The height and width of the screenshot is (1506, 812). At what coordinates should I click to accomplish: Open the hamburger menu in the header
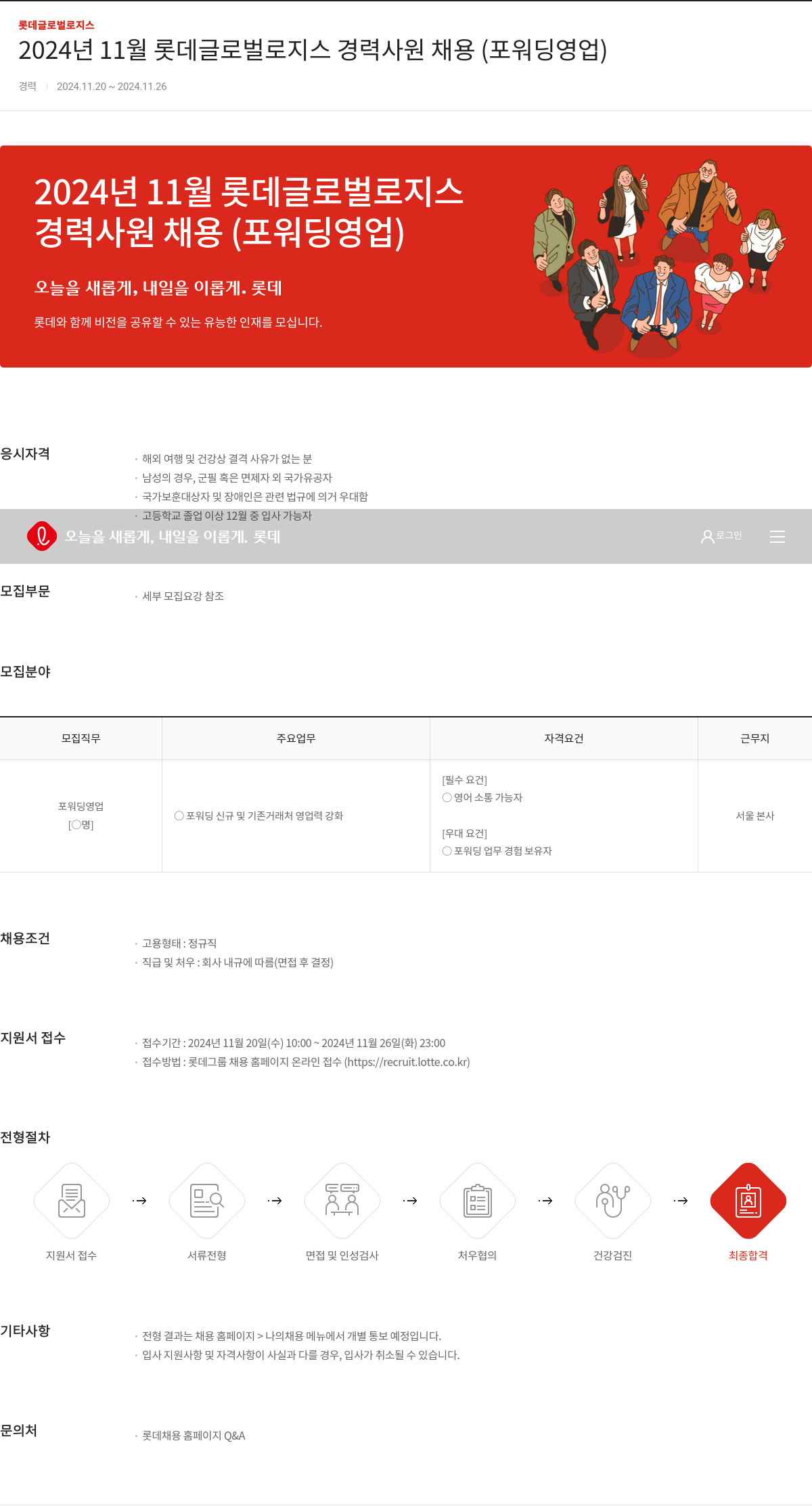[x=777, y=537]
